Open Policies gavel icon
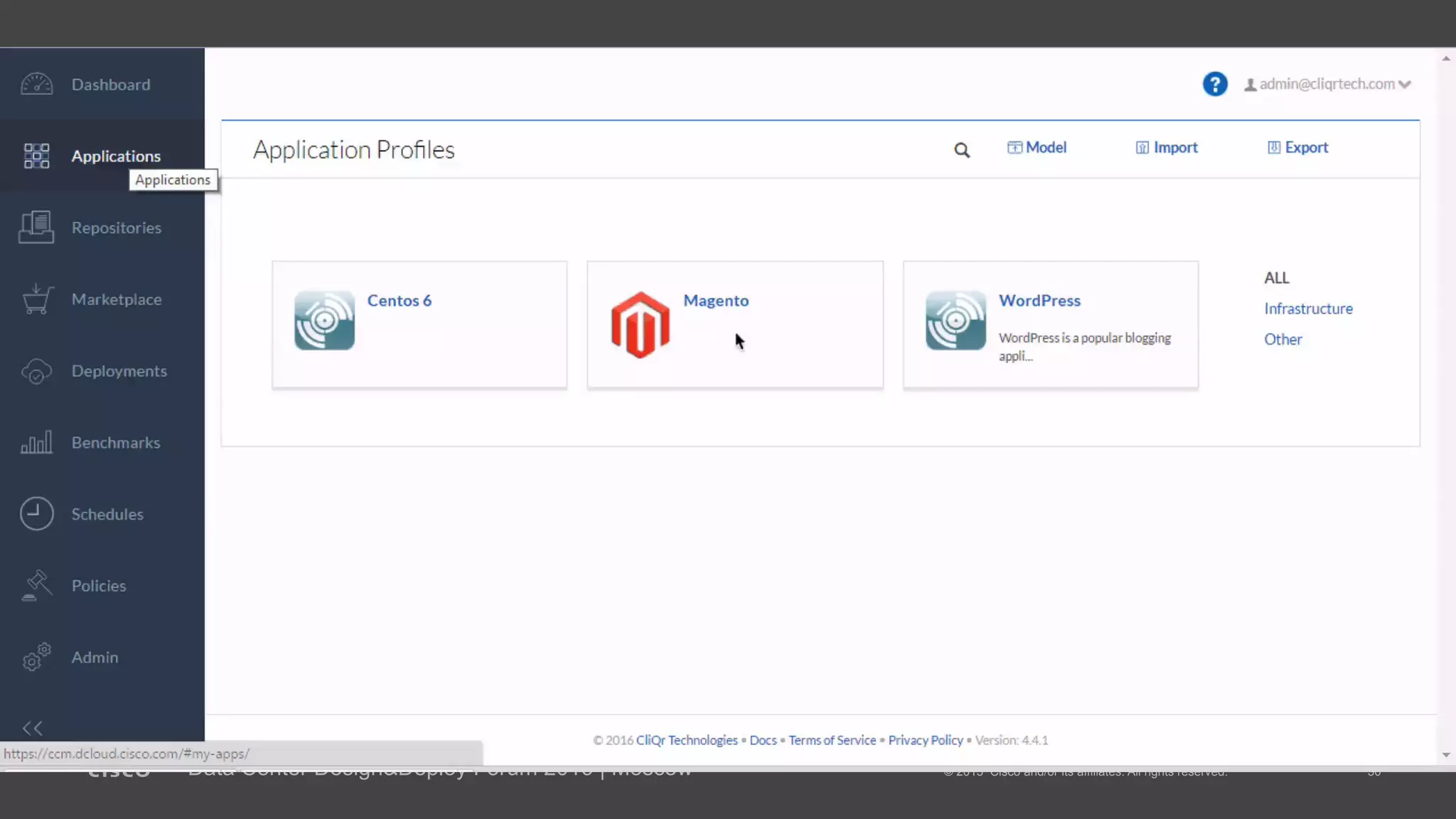The width and height of the screenshot is (1456, 819). coord(36,586)
